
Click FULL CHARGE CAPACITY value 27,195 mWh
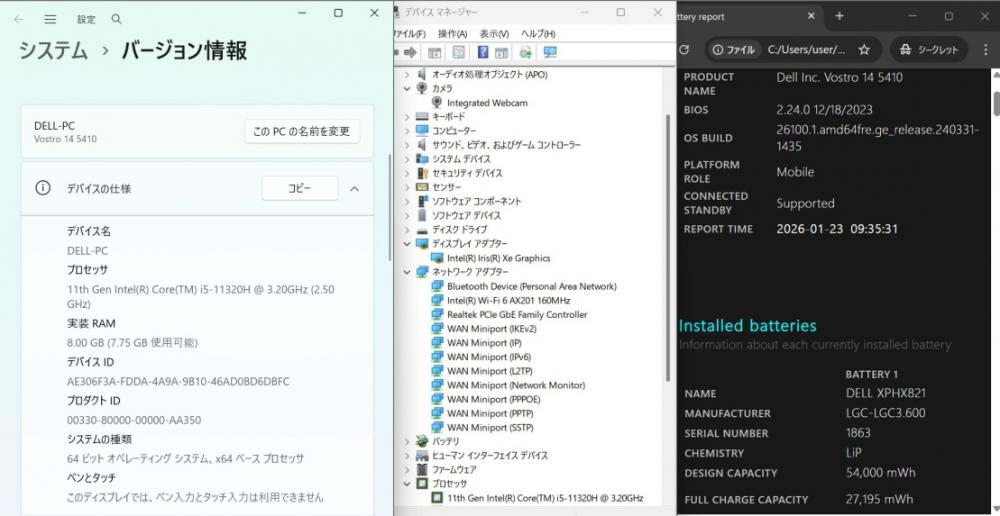[x=879, y=499]
